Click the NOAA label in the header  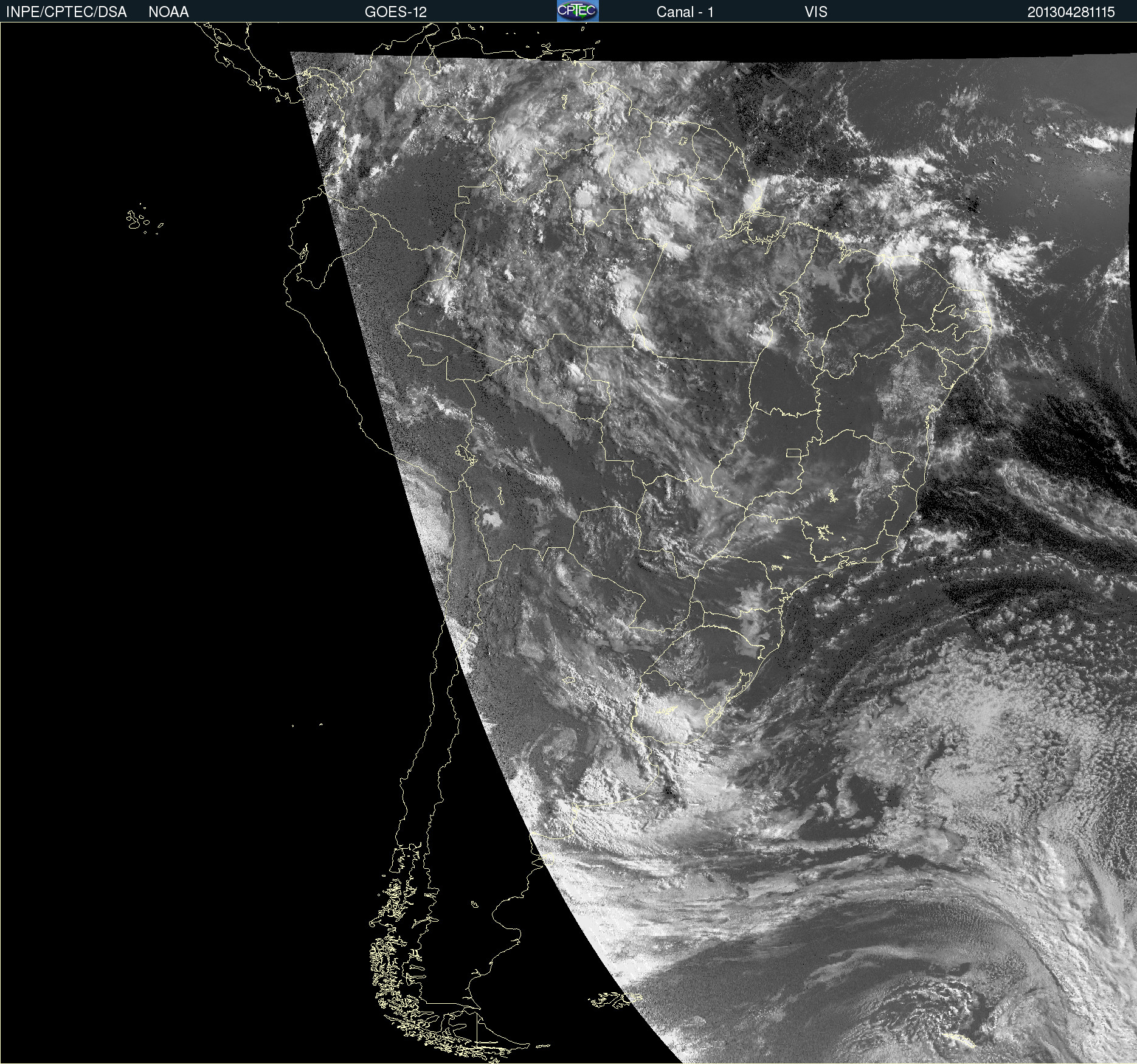tap(168, 12)
